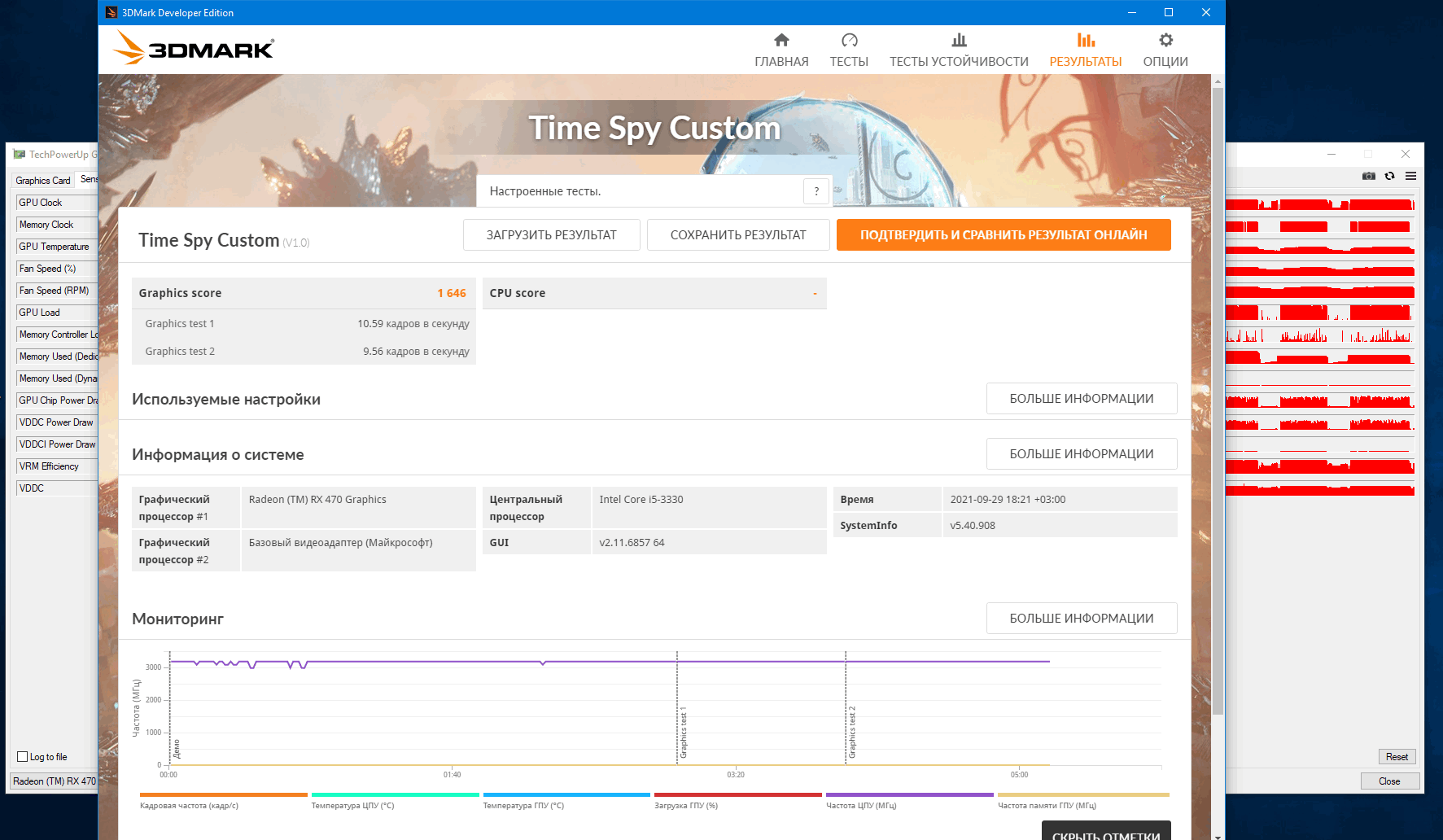Open ТЕСТЫ УСТОЙЧИВОСТИ stress test icon
The image size is (1443, 840).
point(959,41)
